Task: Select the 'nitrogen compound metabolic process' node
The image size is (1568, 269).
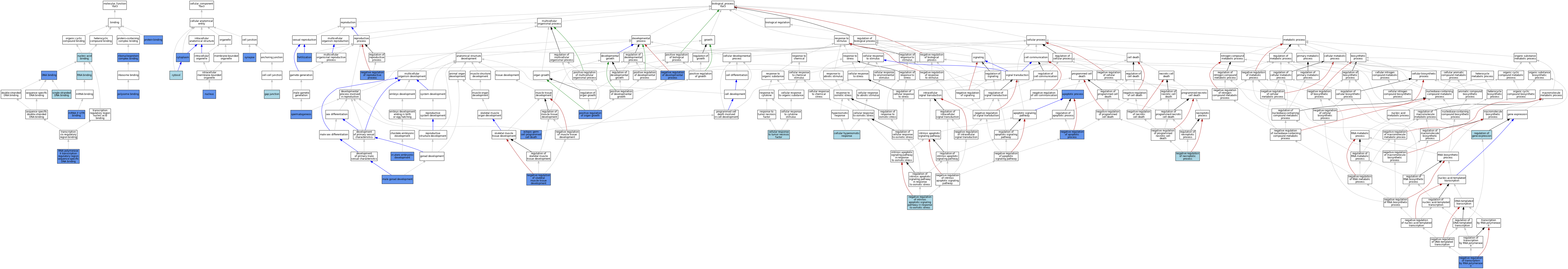Action: click(1232, 57)
